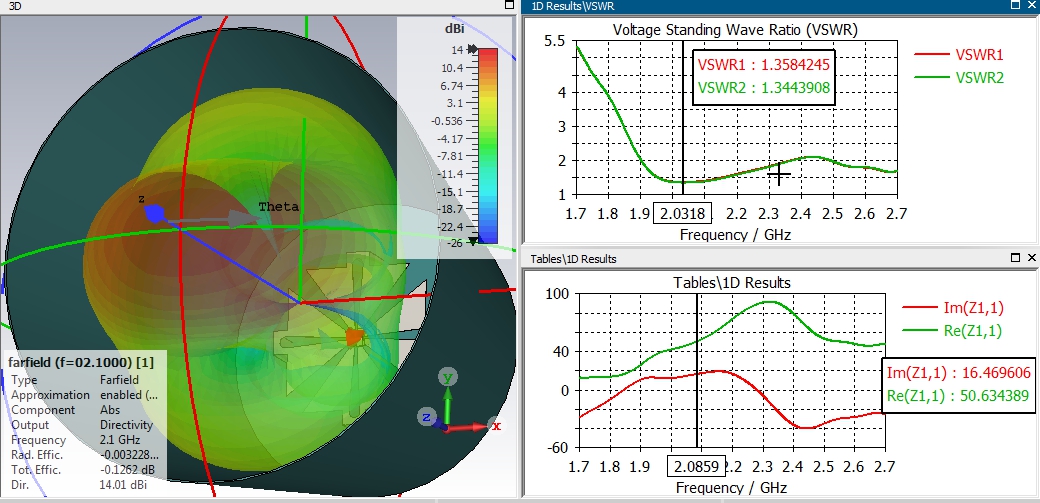
Task: Click the farfield (f=02.1000) [1] title
Action: 81,362
